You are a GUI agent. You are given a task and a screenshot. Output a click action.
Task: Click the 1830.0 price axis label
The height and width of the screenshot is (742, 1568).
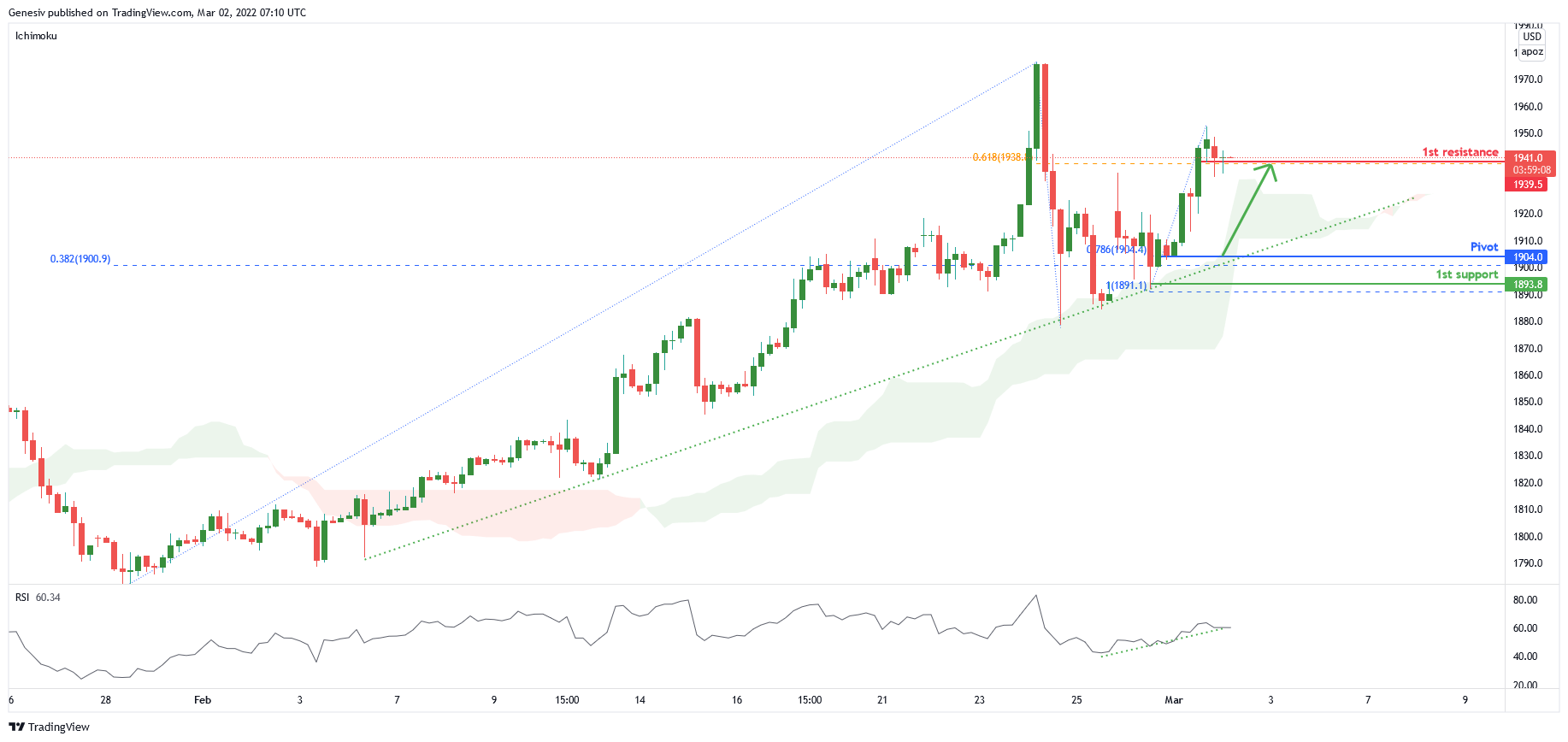pos(1528,456)
